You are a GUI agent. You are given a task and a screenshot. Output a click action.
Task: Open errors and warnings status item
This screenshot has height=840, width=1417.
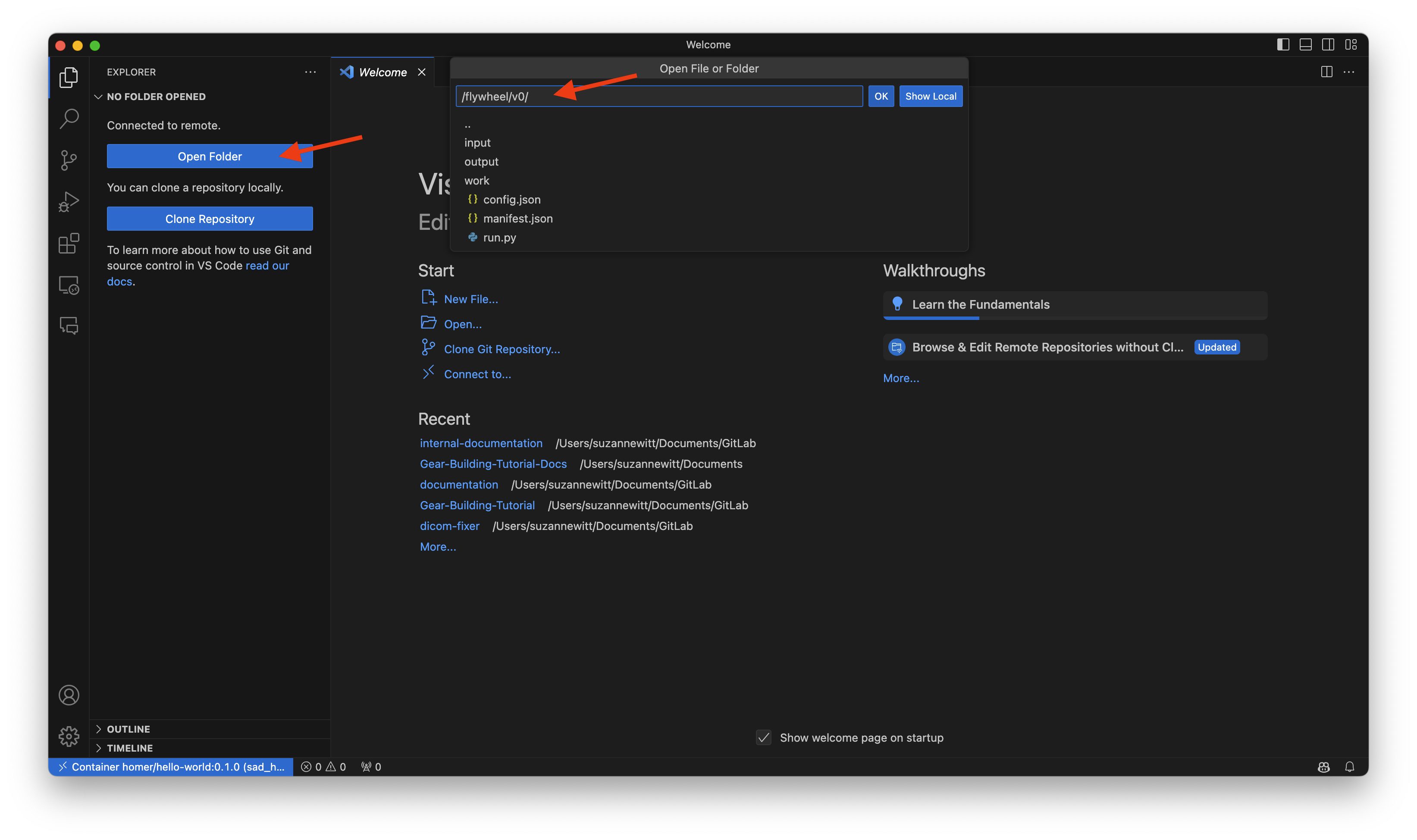click(x=323, y=767)
